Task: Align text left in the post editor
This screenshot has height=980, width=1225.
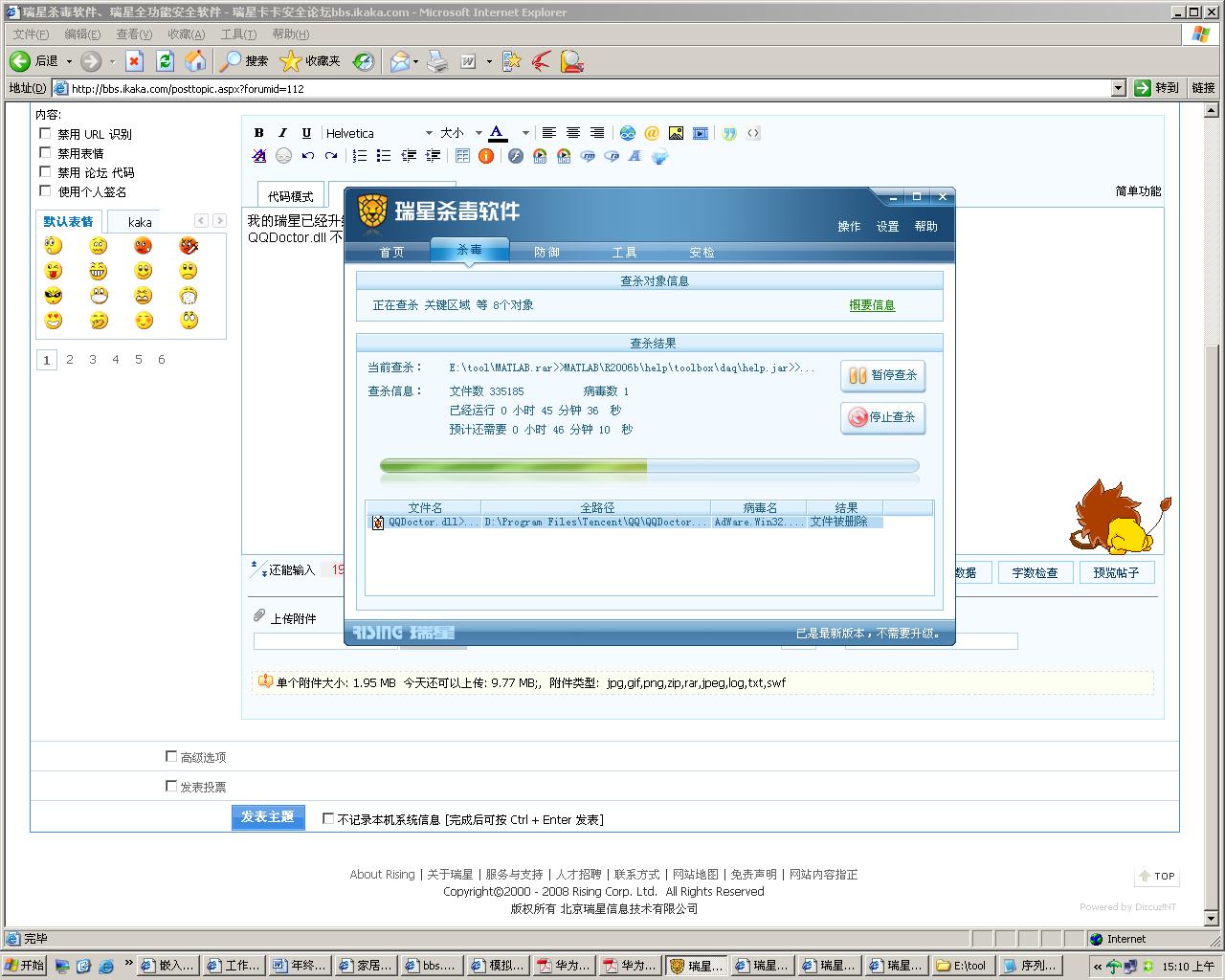Action: click(548, 133)
